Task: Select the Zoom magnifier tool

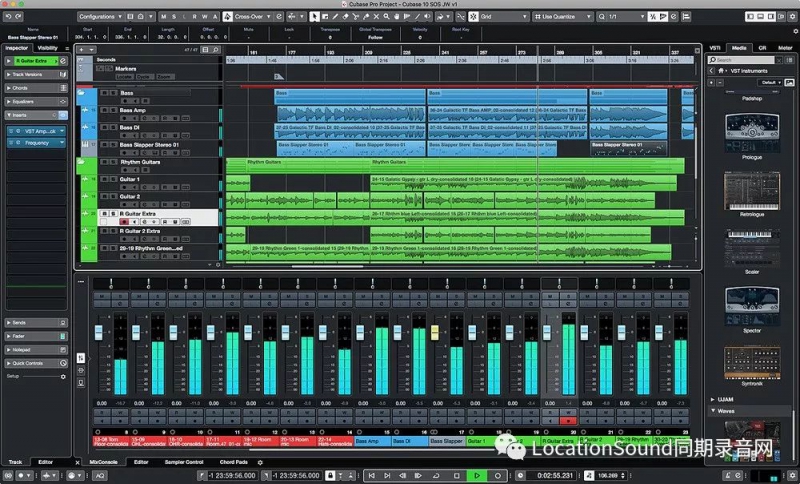Action: pyautogui.click(x=386, y=16)
